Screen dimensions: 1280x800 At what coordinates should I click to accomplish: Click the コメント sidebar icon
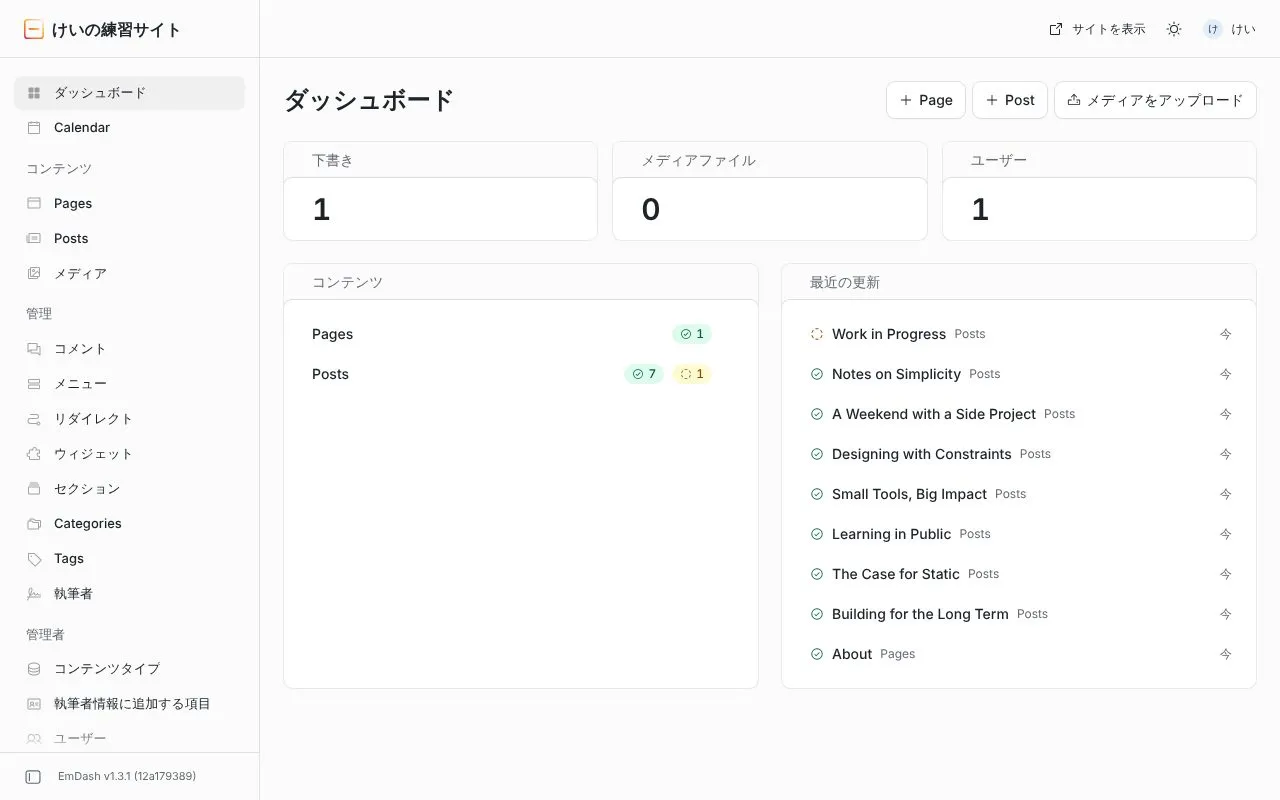pos(34,349)
